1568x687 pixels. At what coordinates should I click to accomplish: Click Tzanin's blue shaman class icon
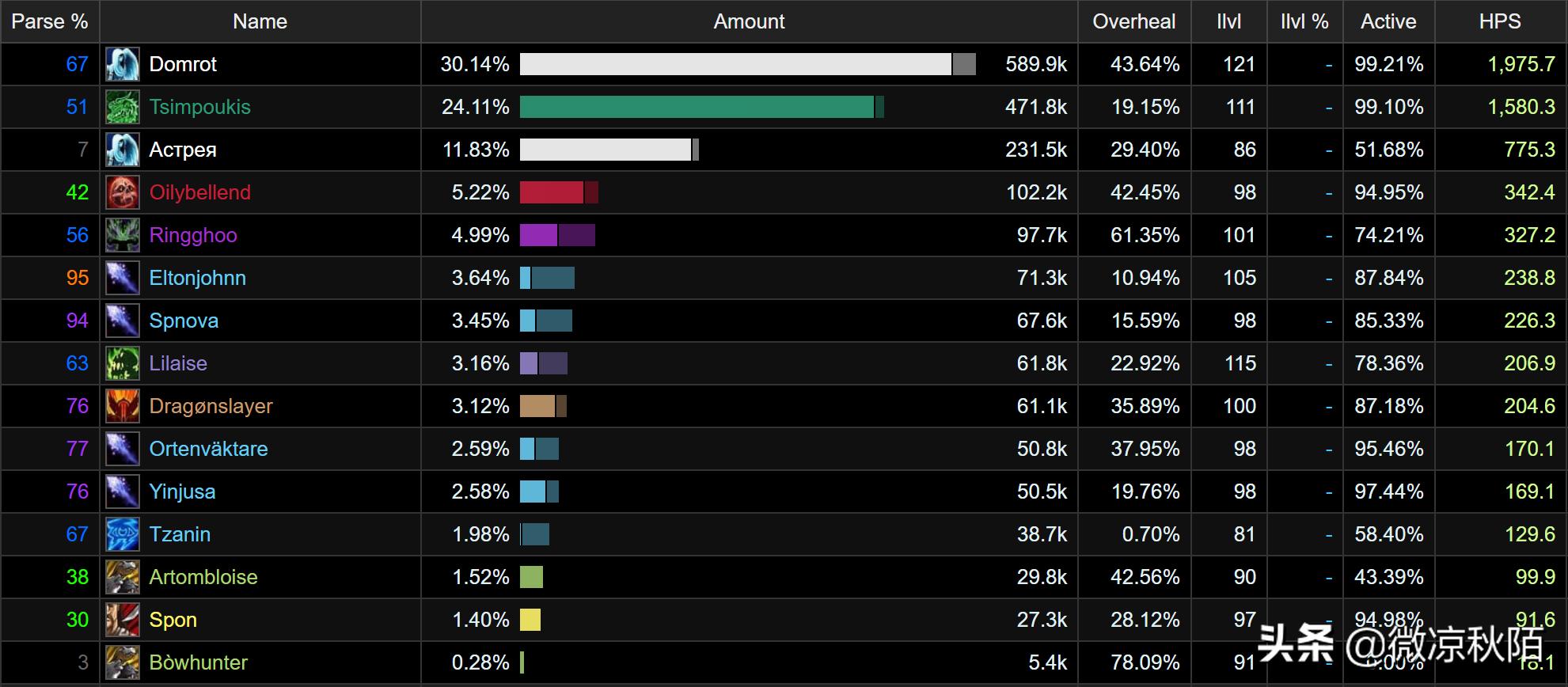tap(123, 534)
